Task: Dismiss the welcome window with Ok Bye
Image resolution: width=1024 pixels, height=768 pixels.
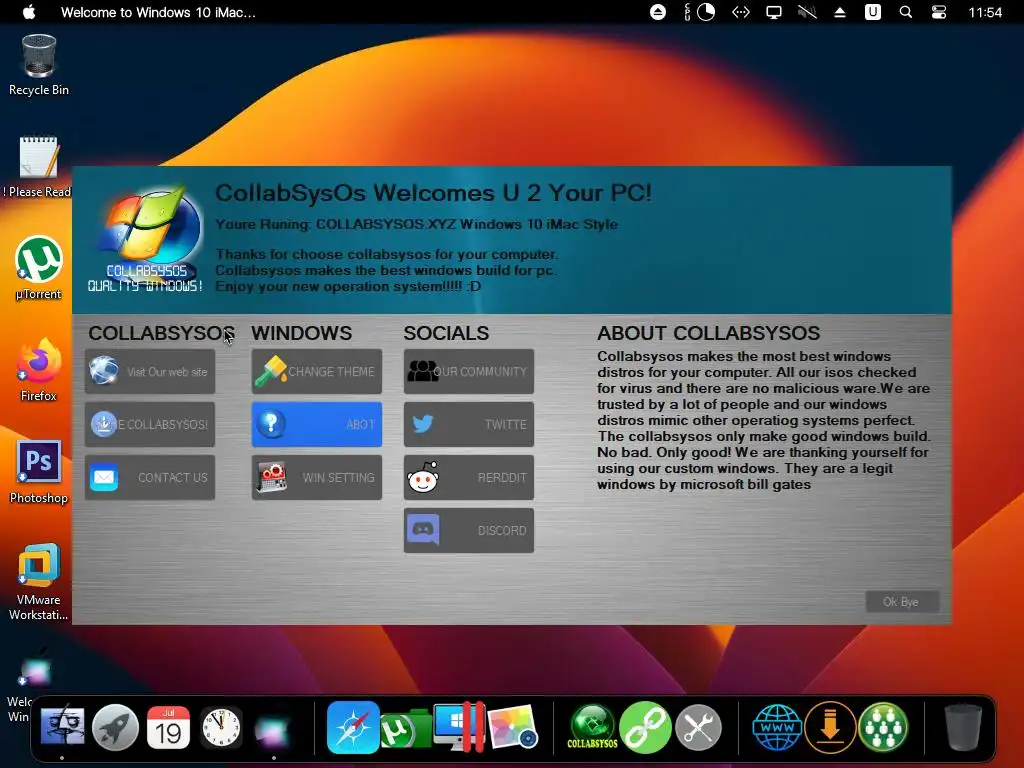Action: 902,601
